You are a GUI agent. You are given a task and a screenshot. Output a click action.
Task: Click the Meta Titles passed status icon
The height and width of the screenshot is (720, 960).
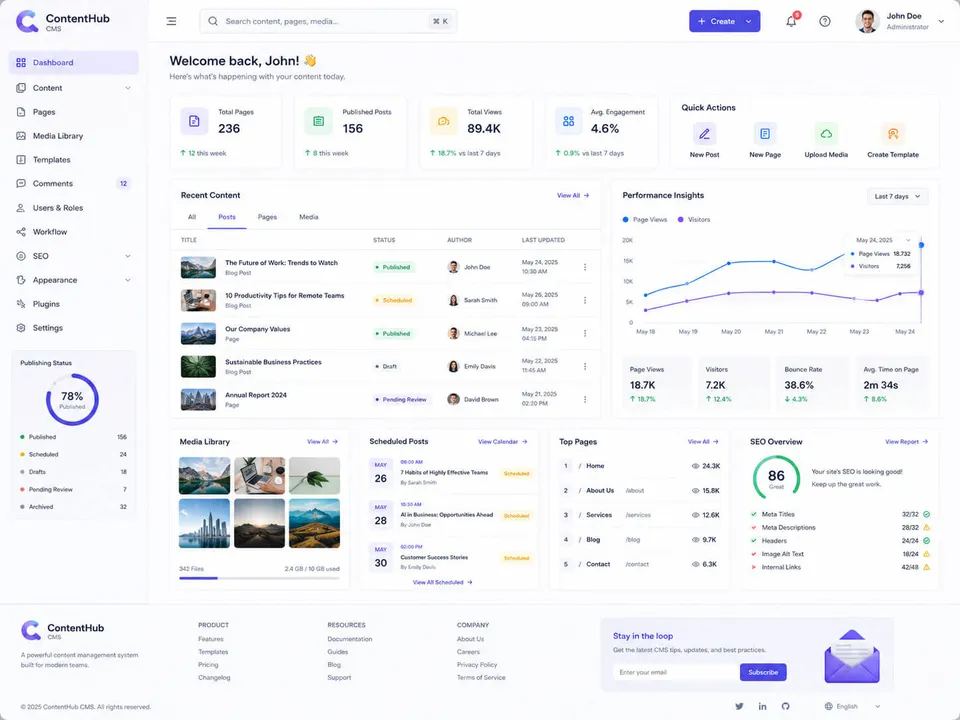point(926,514)
